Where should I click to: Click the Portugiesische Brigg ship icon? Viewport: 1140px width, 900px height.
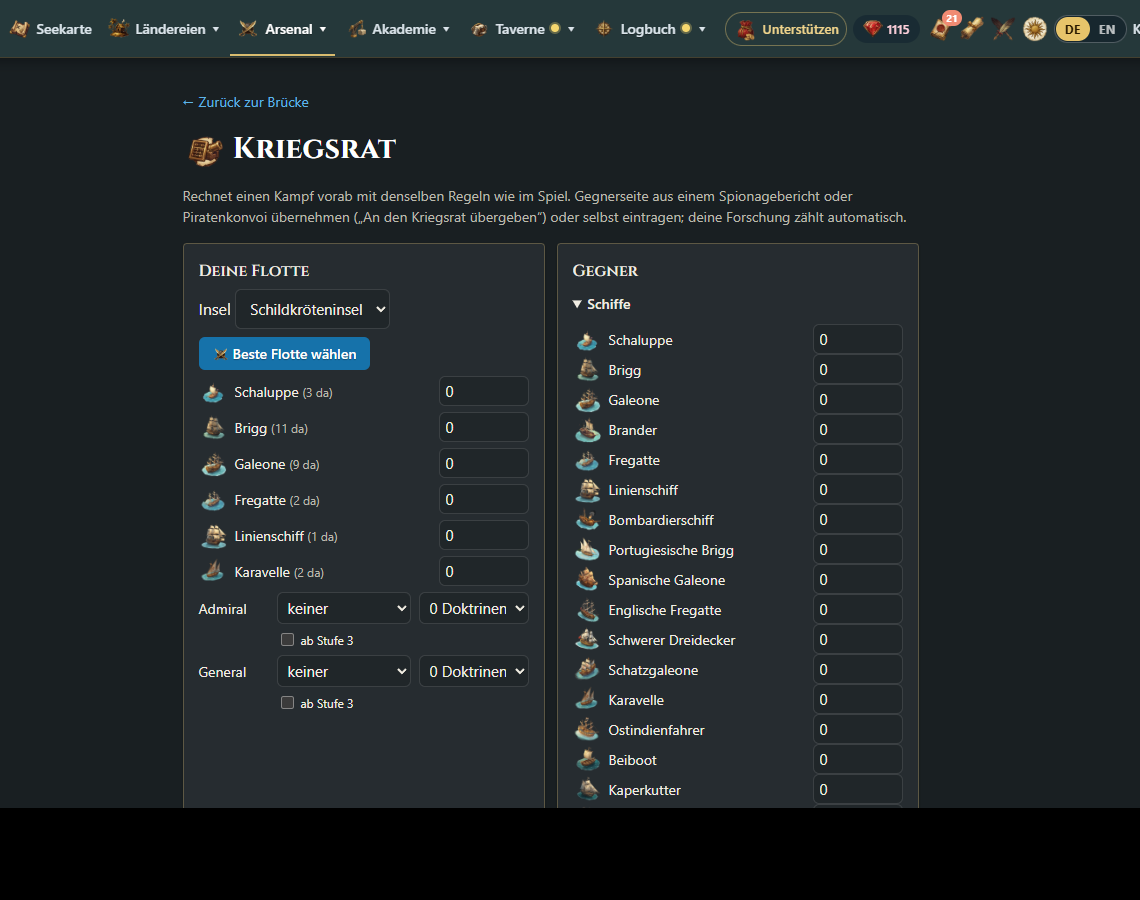tap(587, 550)
